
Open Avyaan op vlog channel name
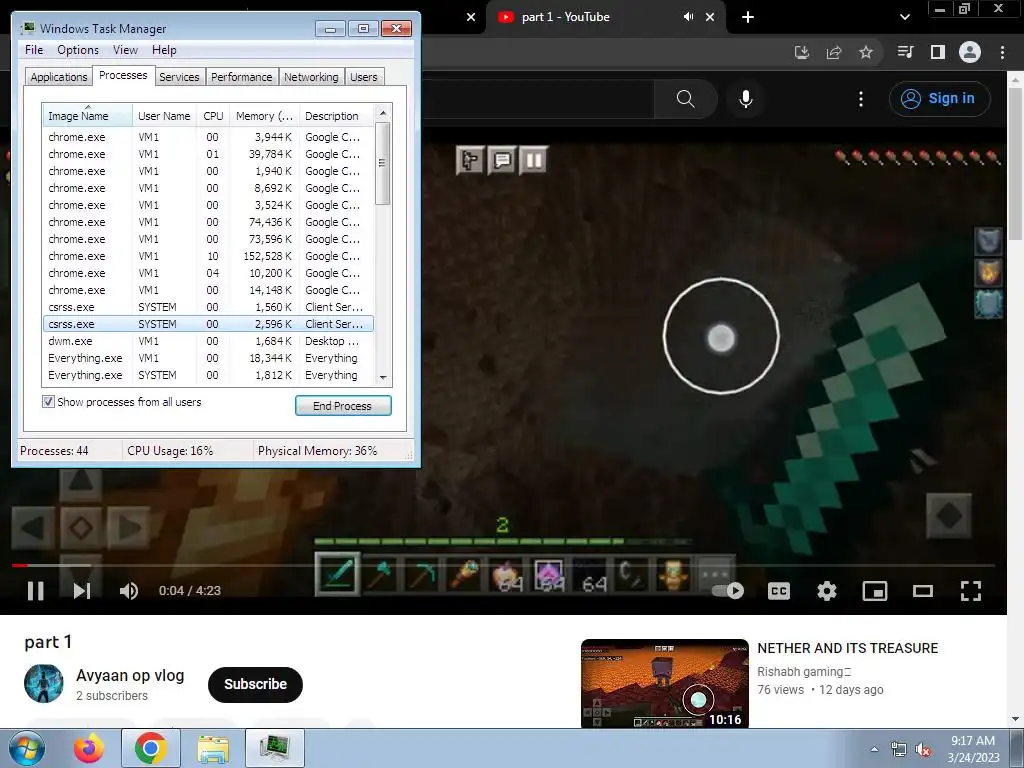pos(130,675)
